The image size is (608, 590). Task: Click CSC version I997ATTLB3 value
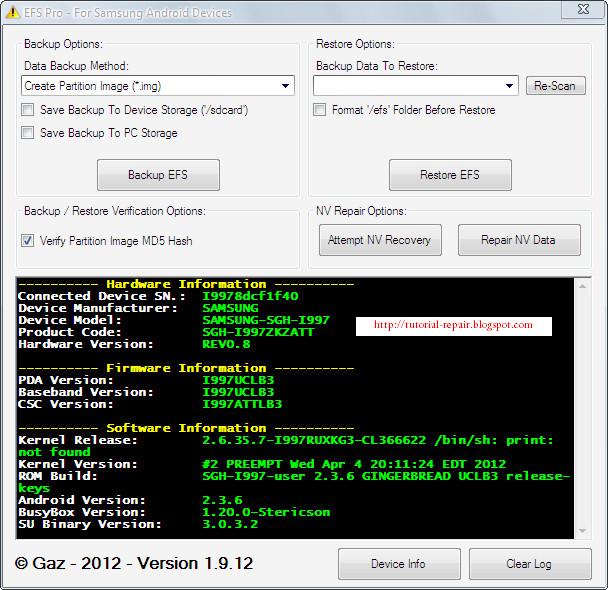242,404
